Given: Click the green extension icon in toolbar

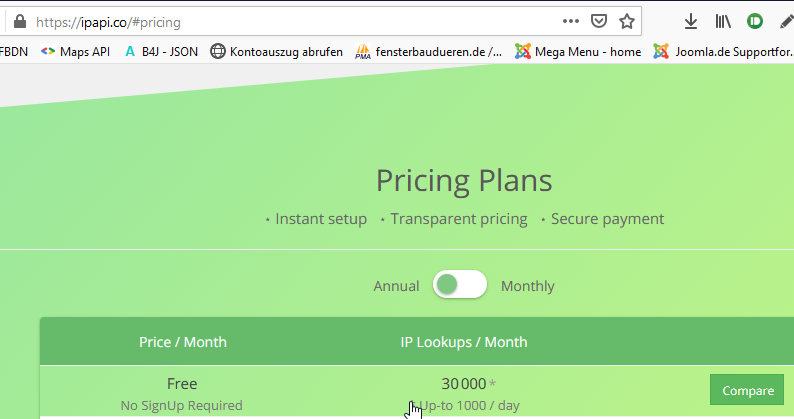Looking at the screenshot, I should click(755, 21).
